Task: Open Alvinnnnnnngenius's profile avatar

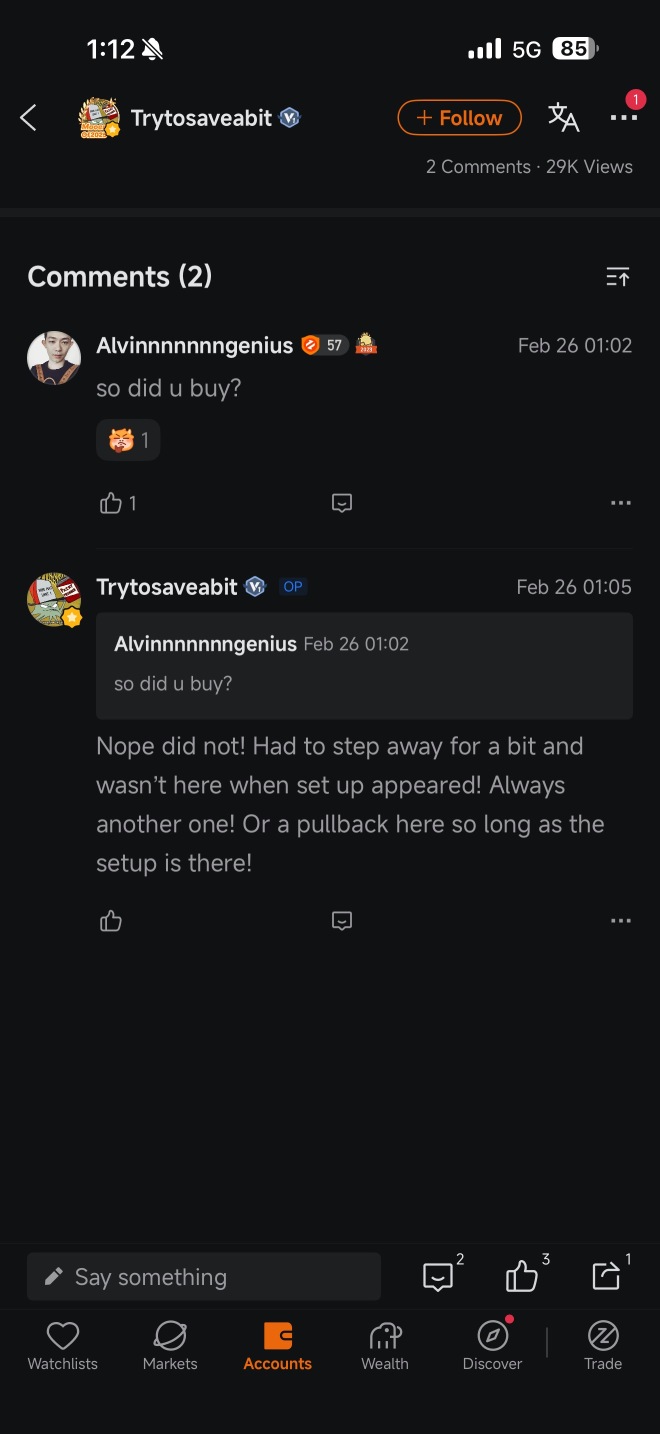Action: [54, 358]
